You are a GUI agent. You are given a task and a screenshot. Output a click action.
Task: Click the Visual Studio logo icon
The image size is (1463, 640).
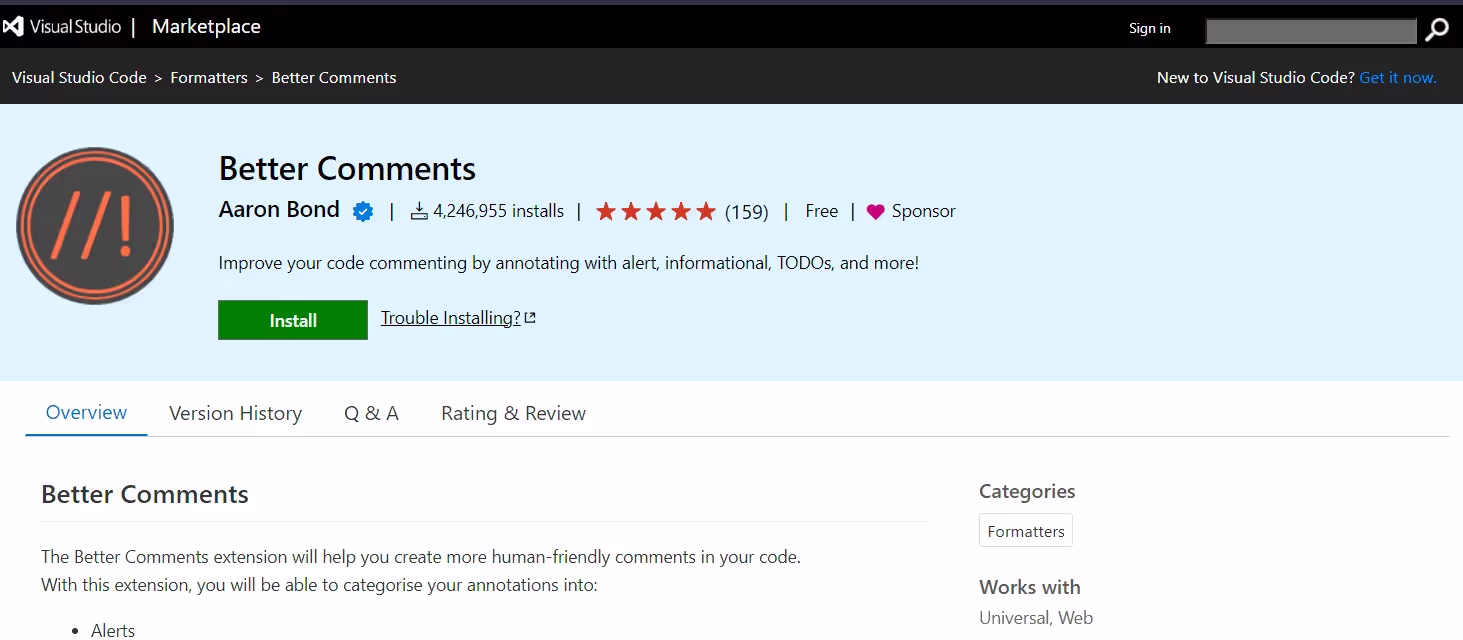point(13,27)
